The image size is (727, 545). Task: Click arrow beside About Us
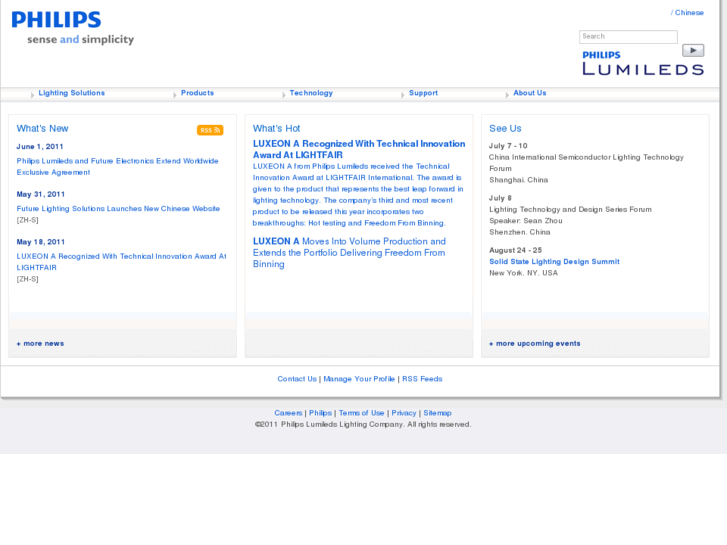coord(507,95)
